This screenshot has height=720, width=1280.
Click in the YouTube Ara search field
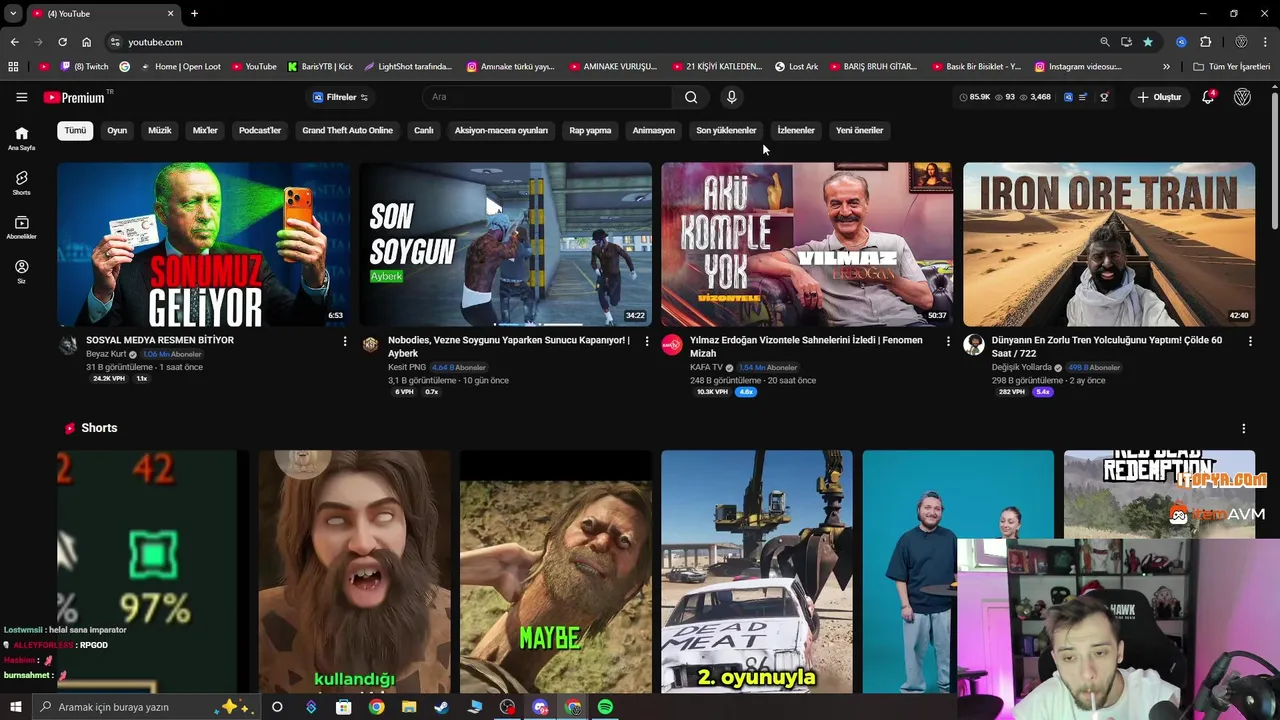pos(548,97)
